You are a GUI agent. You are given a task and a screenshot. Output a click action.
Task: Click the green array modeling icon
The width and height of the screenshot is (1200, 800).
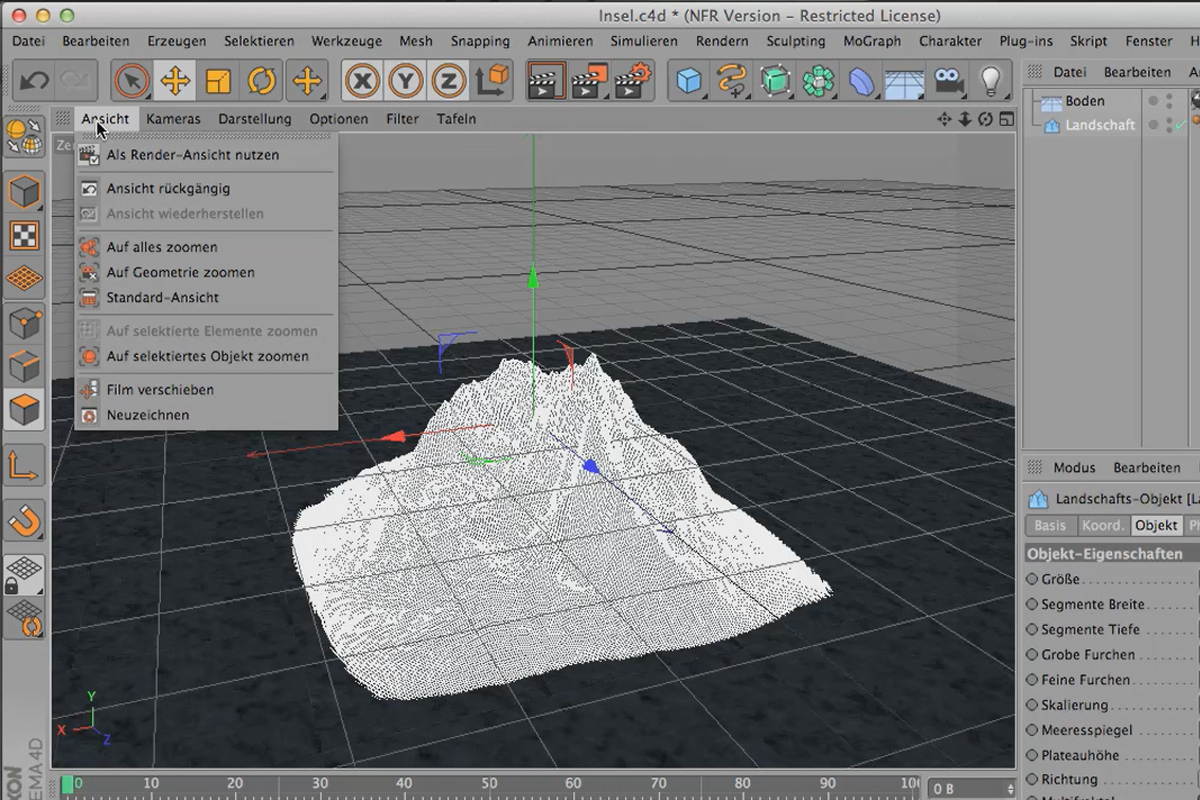click(x=819, y=81)
